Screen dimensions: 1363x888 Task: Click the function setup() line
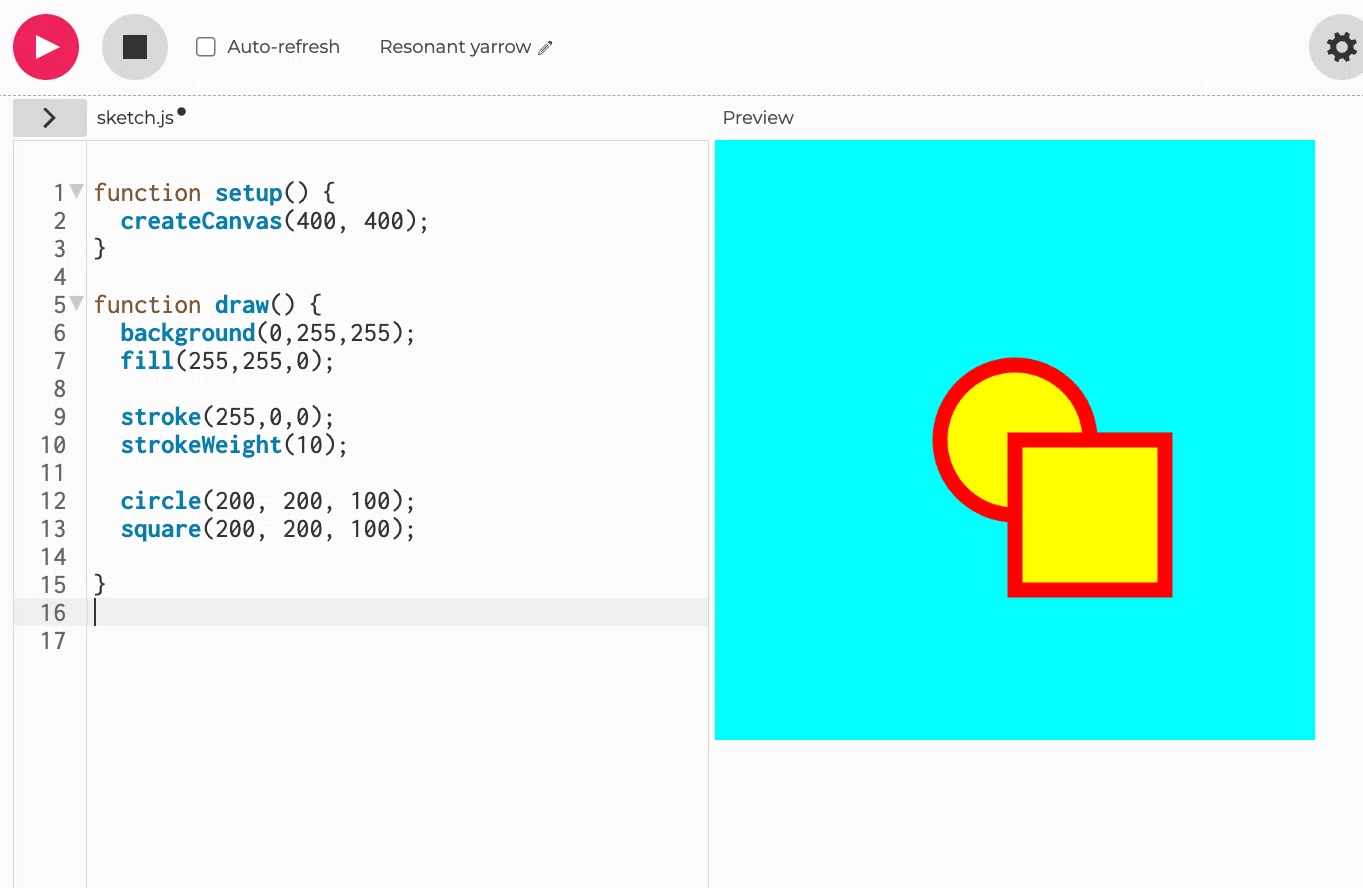[x=214, y=193]
